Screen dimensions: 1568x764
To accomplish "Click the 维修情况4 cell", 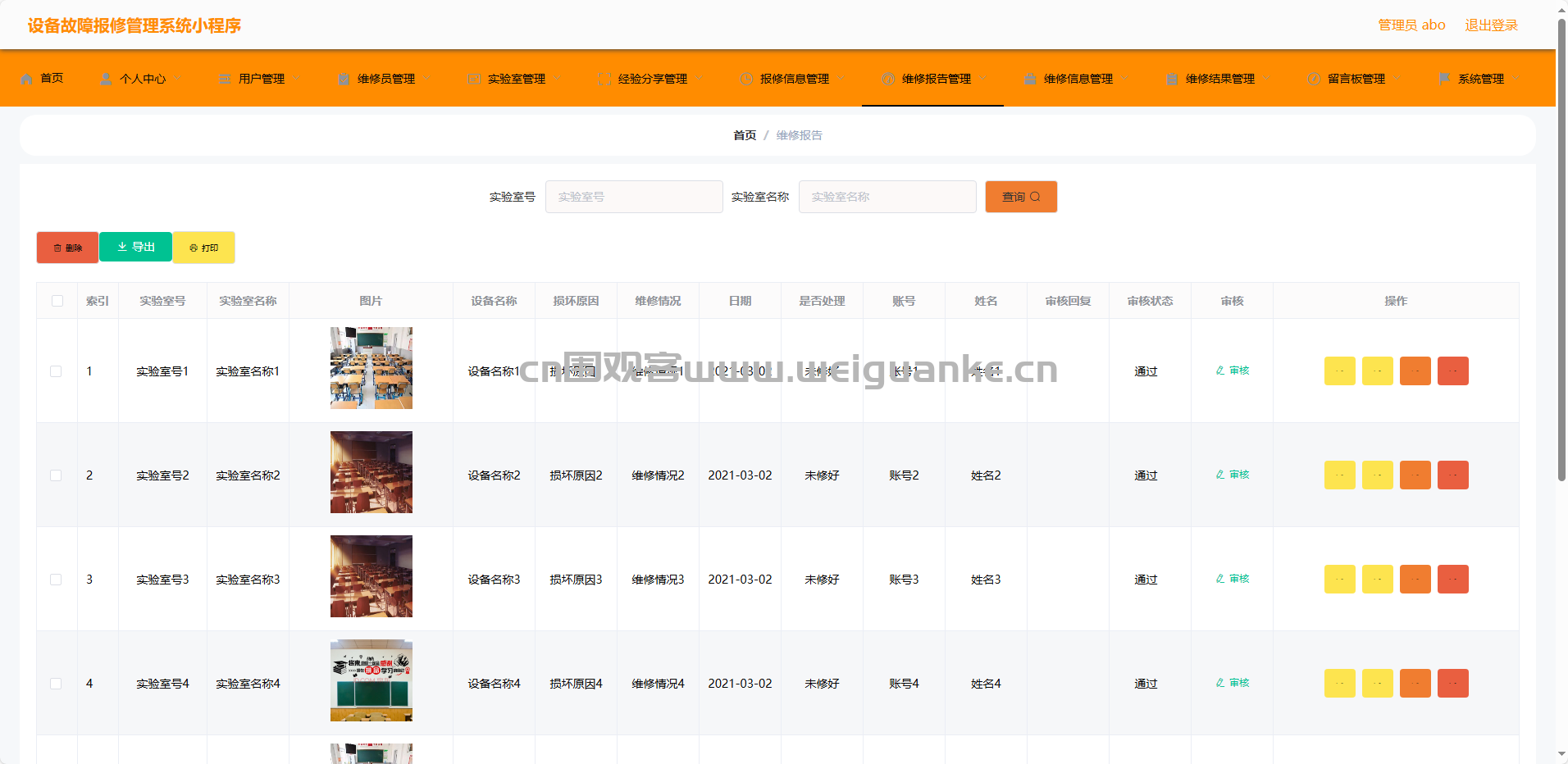I will pyautogui.click(x=658, y=684).
